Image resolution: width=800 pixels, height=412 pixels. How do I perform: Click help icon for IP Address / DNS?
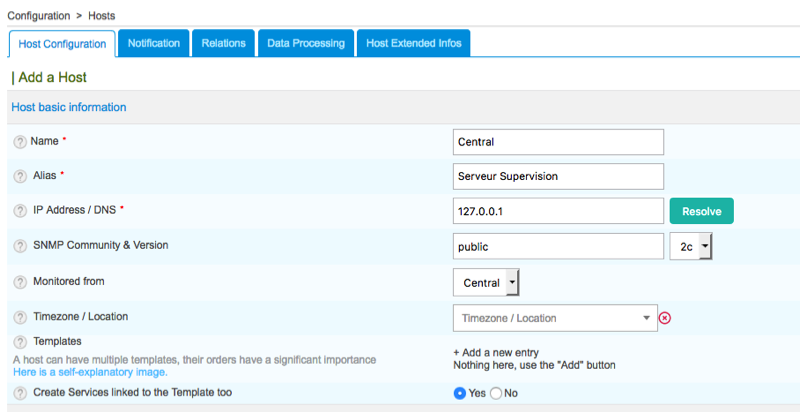click(20, 210)
